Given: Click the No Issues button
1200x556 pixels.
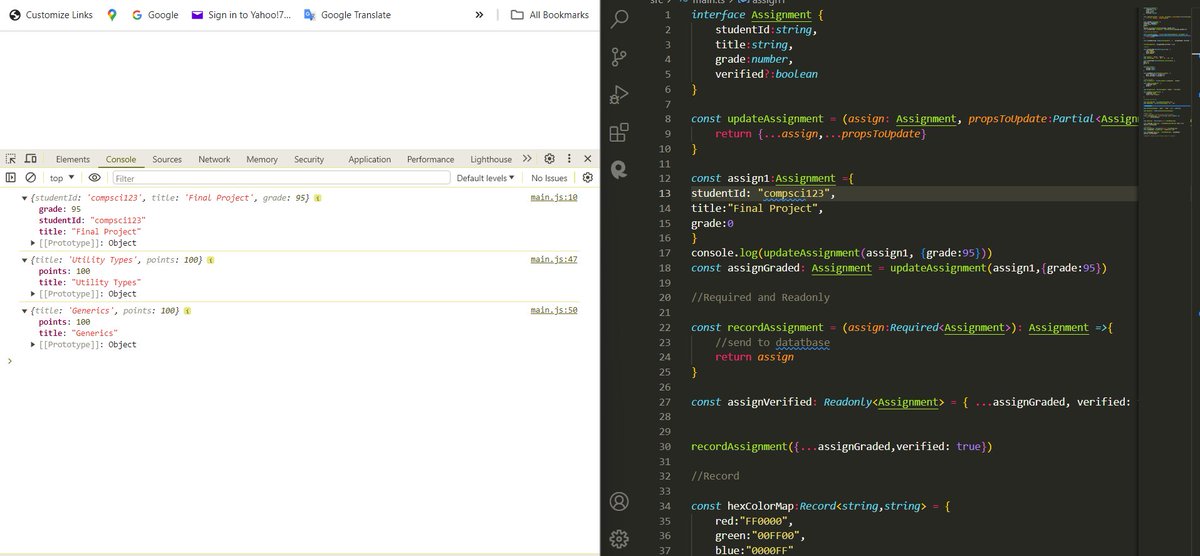Looking at the screenshot, I should coord(549,177).
